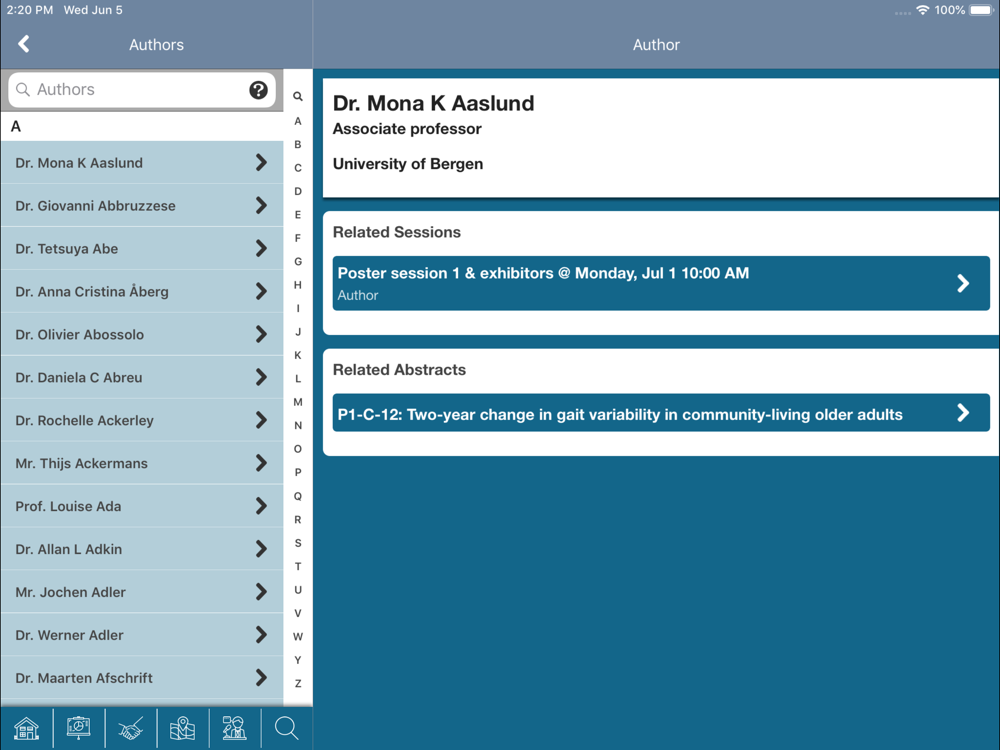Image resolution: width=1000 pixels, height=750 pixels.
Task: Jump to letter T in index
Action: point(298,566)
